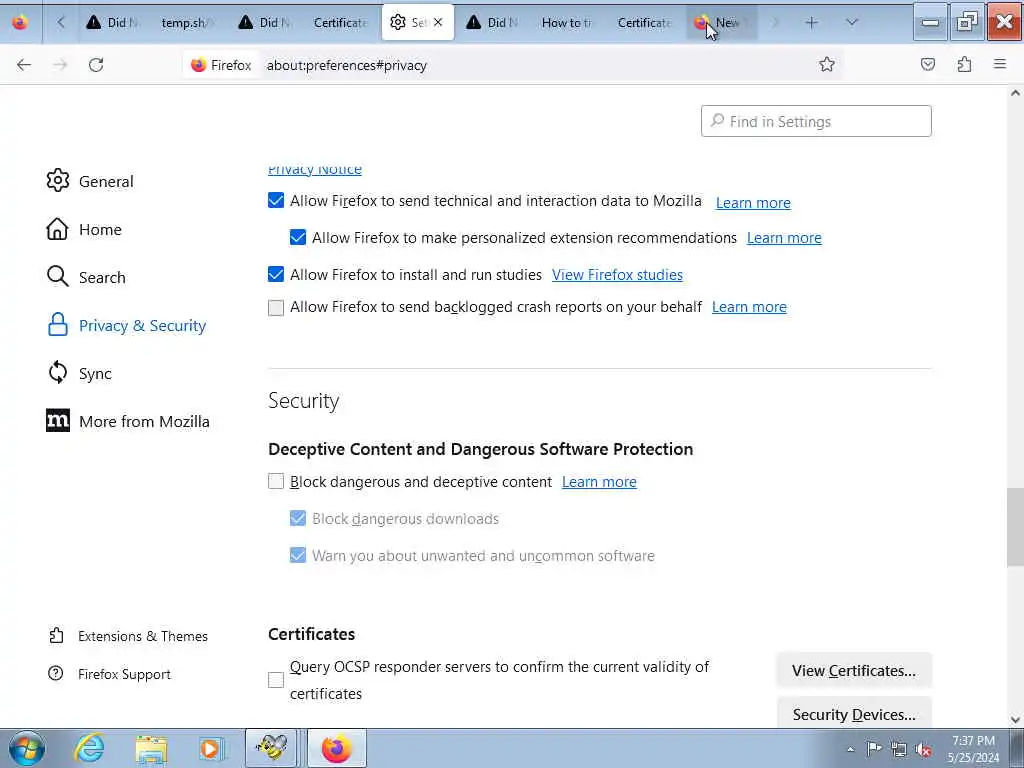
Task: Switch to the New Tab tab
Action: (722, 23)
